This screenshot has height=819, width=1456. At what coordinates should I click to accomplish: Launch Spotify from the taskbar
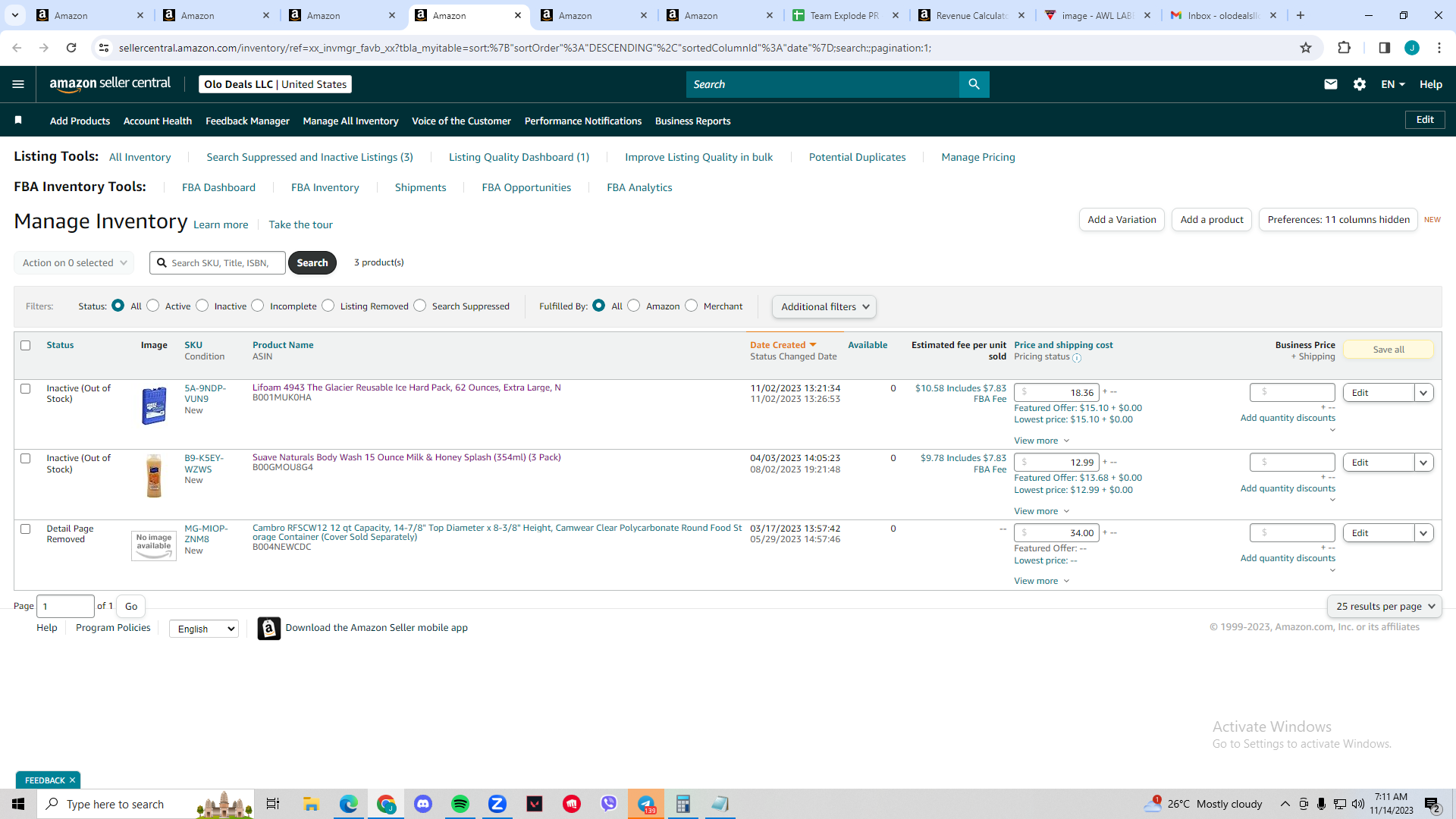click(x=460, y=804)
